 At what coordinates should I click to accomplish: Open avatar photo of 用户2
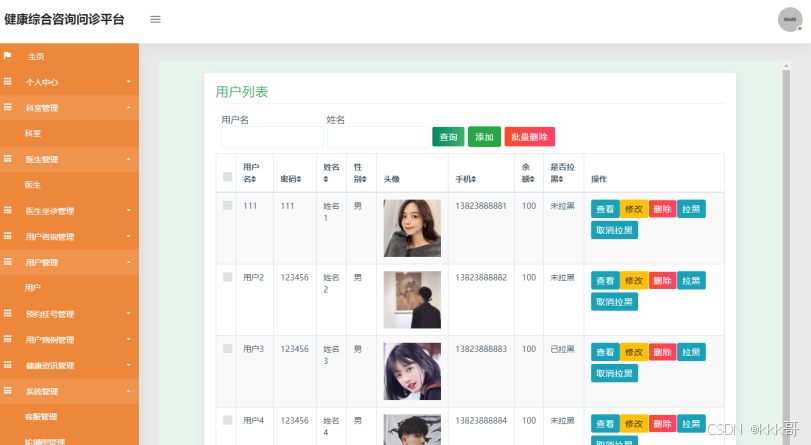pos(412,300)
